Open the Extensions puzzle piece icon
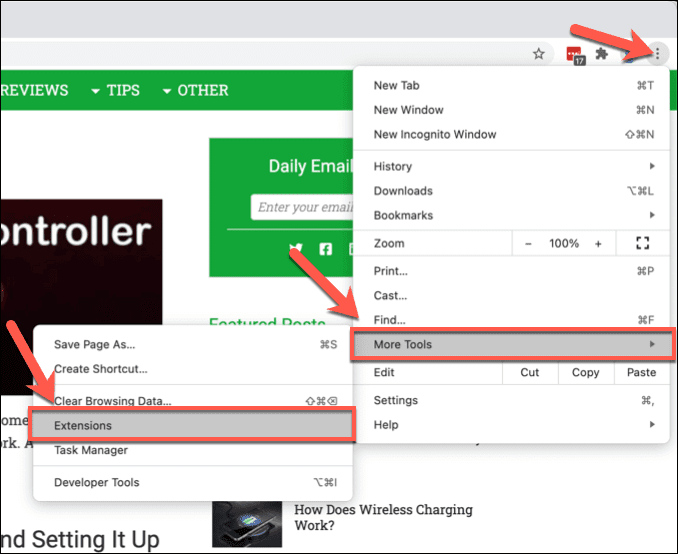678x554 pixels. pos(601,54)
